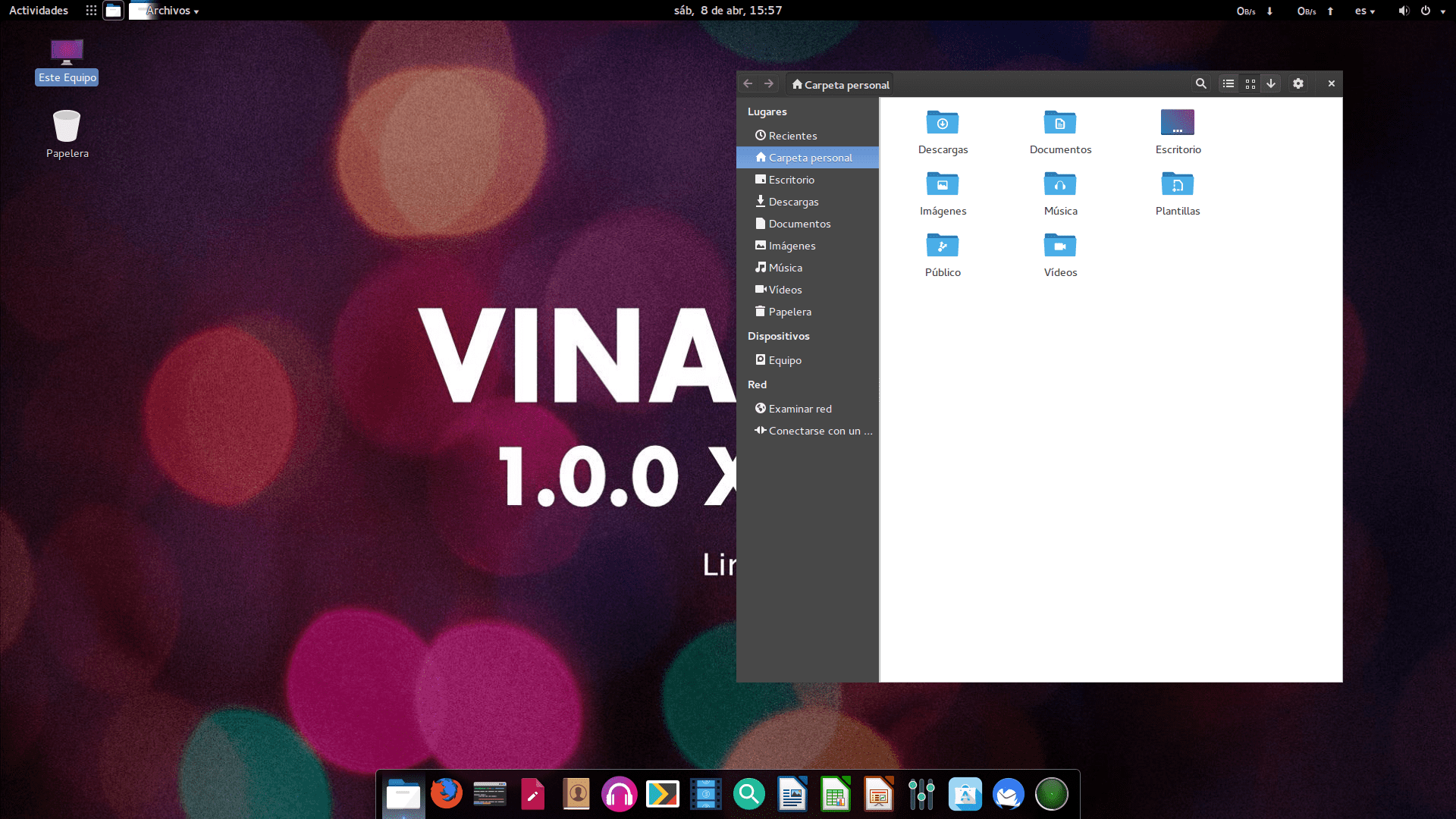Open the software store bag dock icon
This screenshot has height=819, width=1456.
[965, 795]
